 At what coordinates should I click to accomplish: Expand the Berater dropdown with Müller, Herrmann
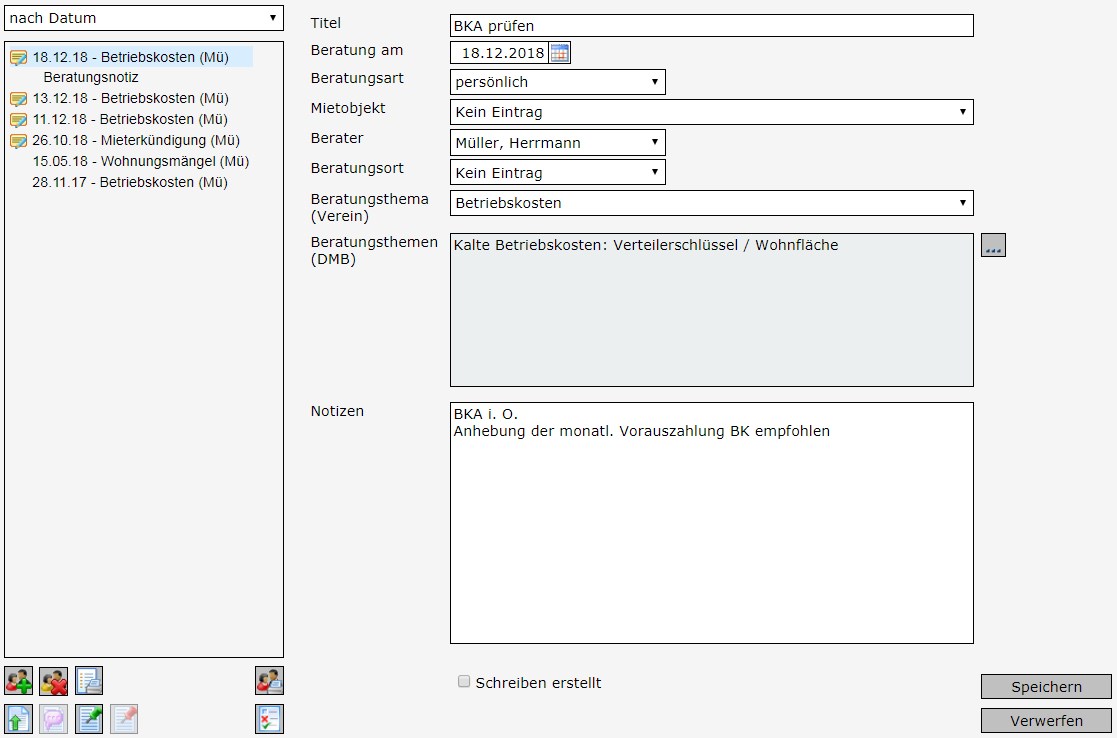coord(557,142)
